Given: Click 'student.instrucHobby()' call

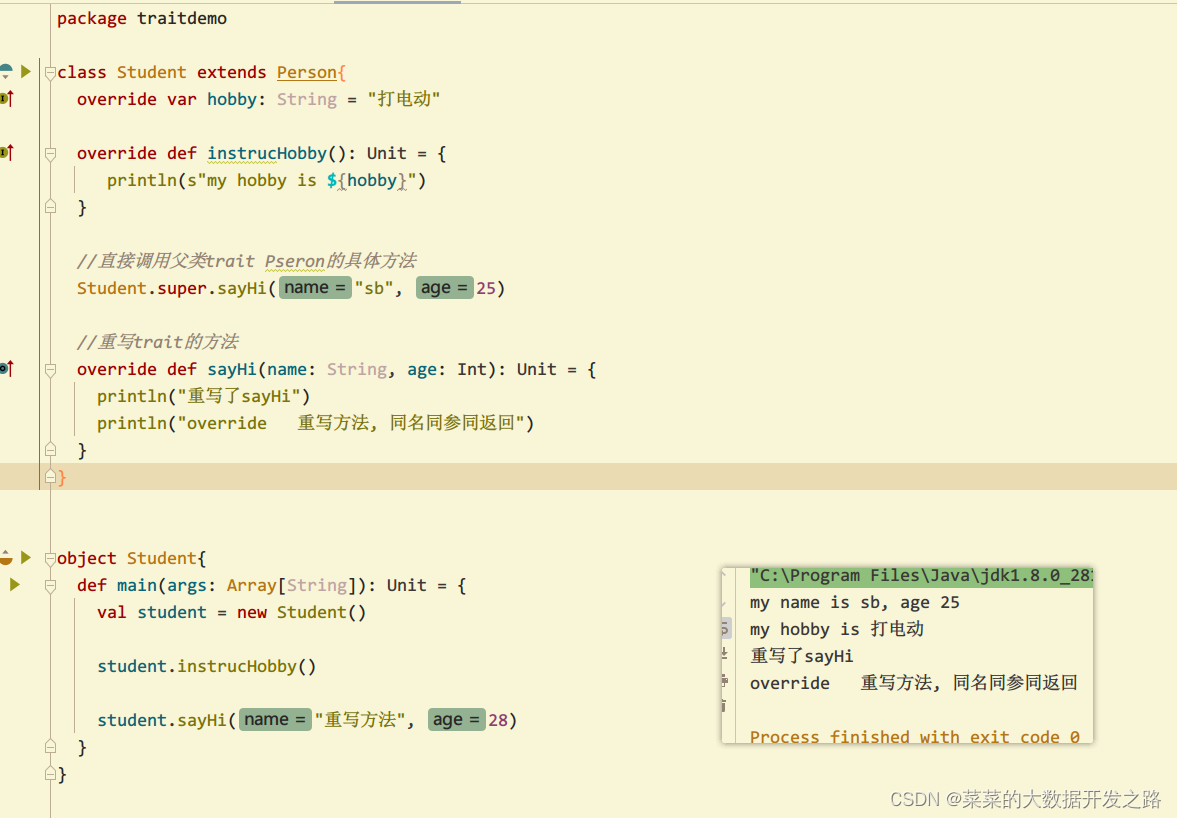Looking at the screenshot, I should point(206,666).
